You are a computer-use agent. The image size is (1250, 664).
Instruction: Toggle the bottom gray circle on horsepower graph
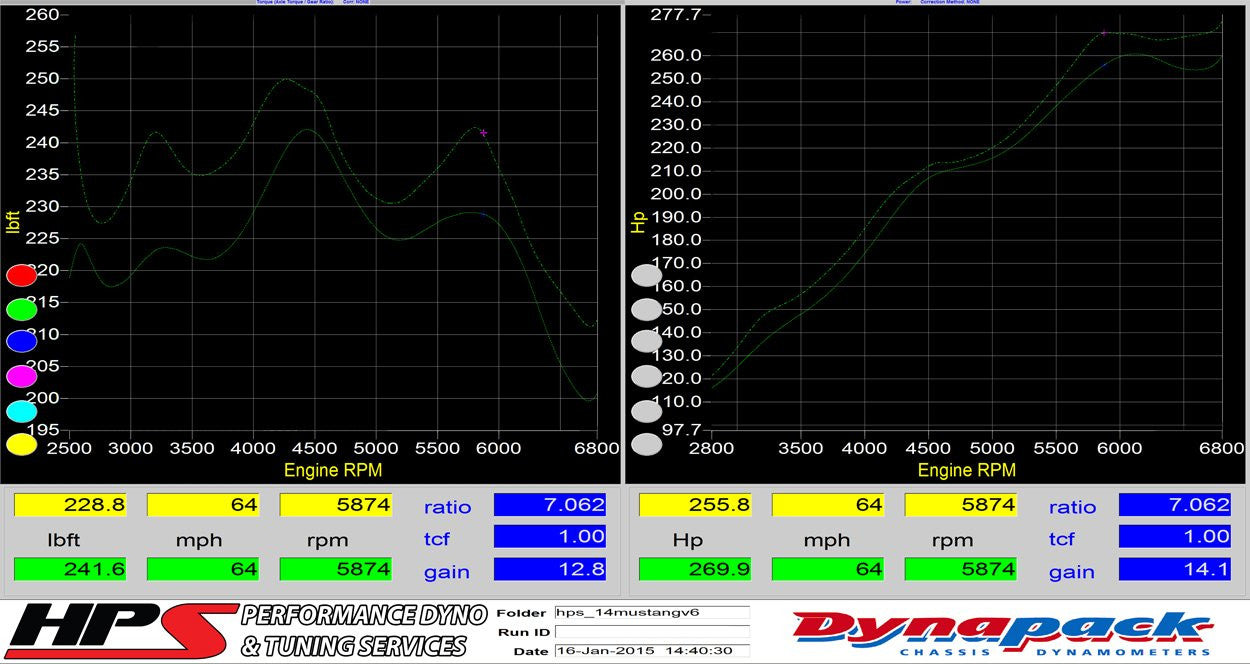pyautogui.click(x=647, y=445)
